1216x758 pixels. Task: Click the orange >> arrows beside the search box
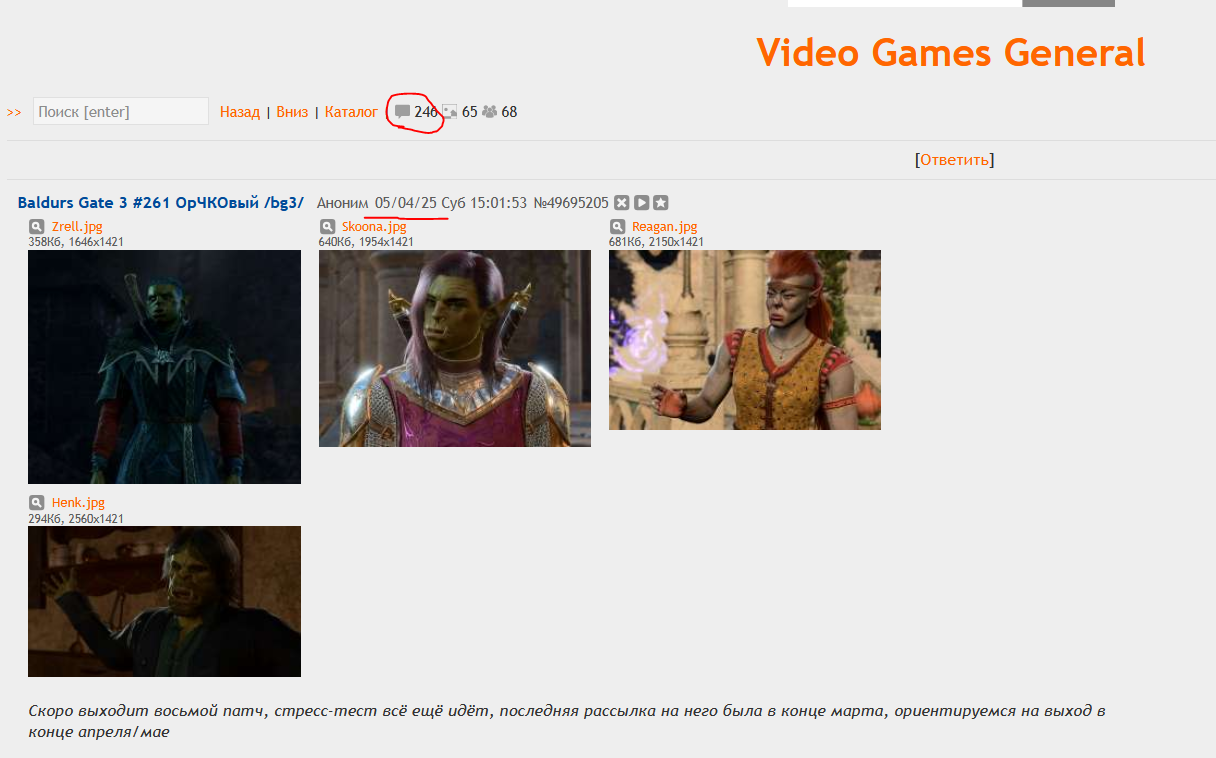[x=14, y=112]
